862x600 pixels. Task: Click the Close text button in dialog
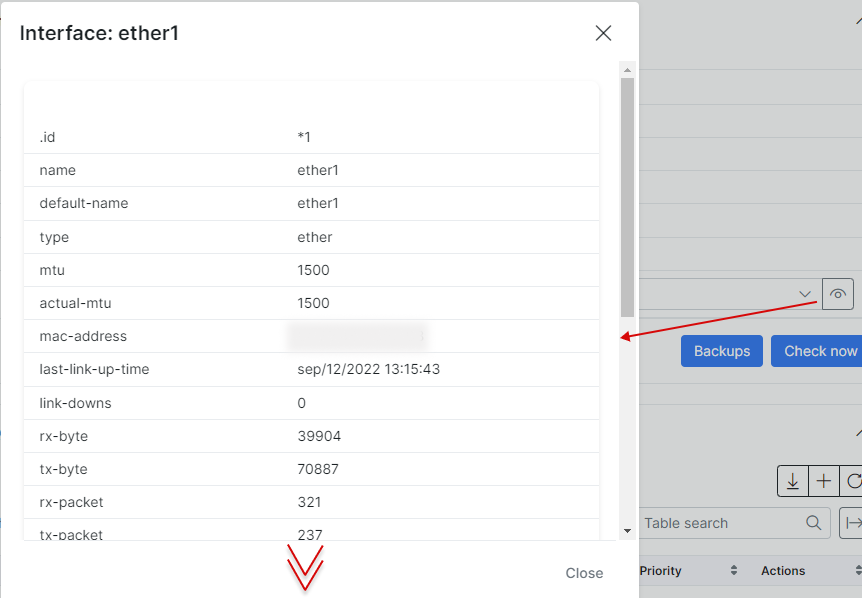[x=584, y=573]
